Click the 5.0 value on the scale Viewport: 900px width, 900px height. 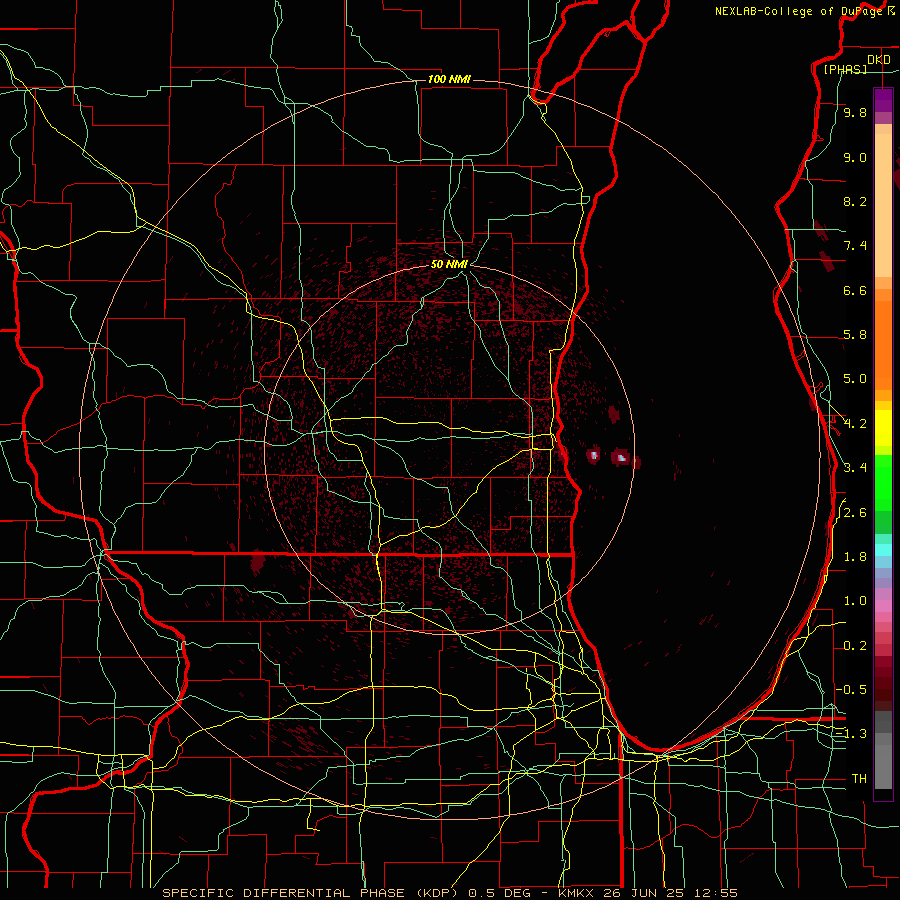point(855,379)
